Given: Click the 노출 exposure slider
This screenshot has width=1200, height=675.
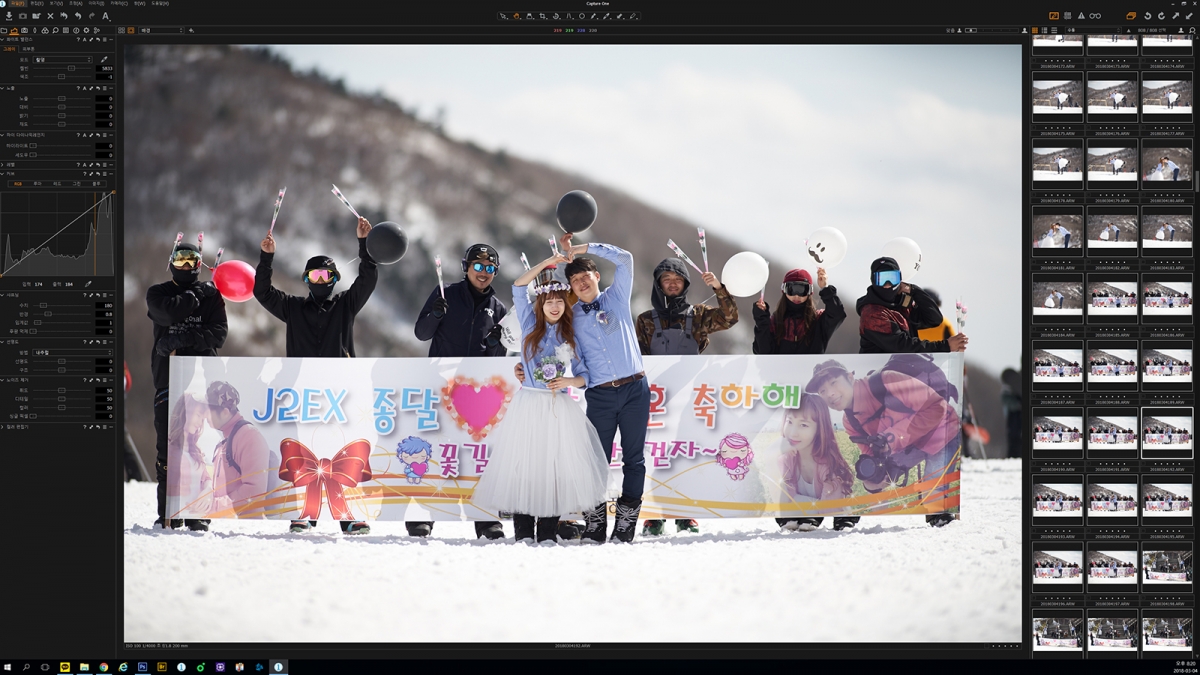Looking at the screenshot, I should click(61, 98).
